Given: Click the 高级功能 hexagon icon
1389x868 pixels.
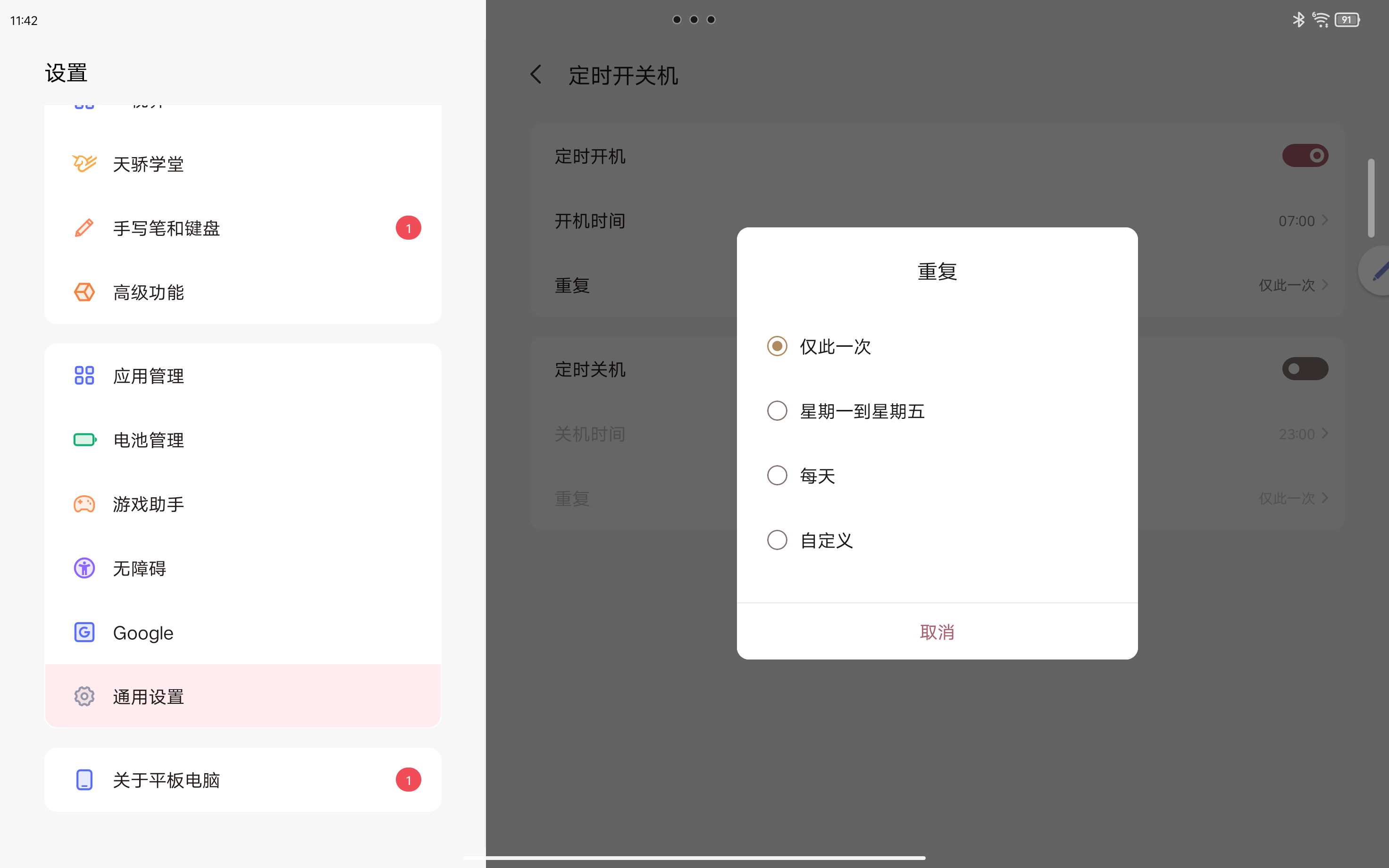Looking at the screenshot, I should click(x=84, y=292).
